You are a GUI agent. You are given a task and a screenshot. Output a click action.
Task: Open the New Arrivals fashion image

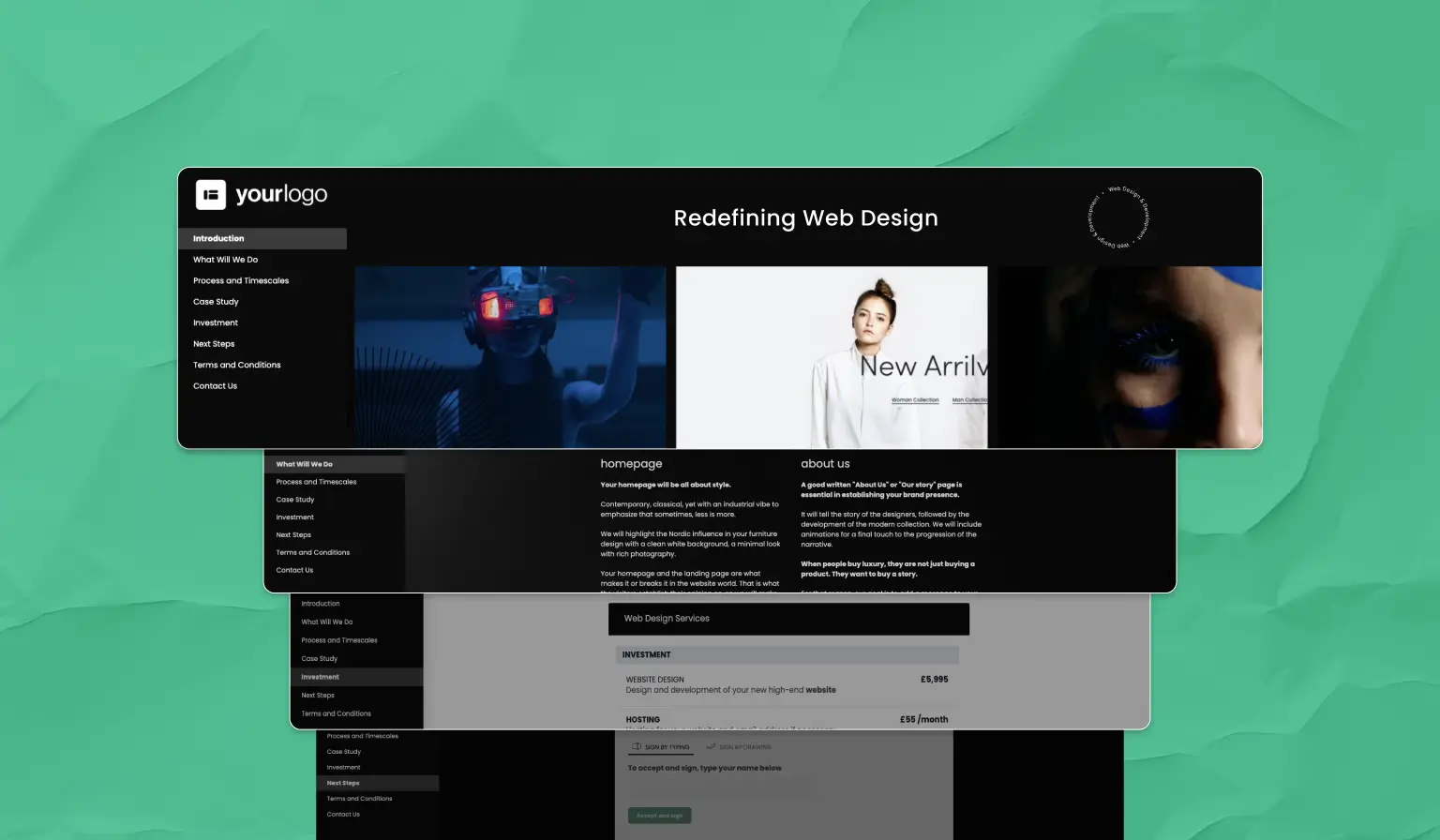pos(832,357)
